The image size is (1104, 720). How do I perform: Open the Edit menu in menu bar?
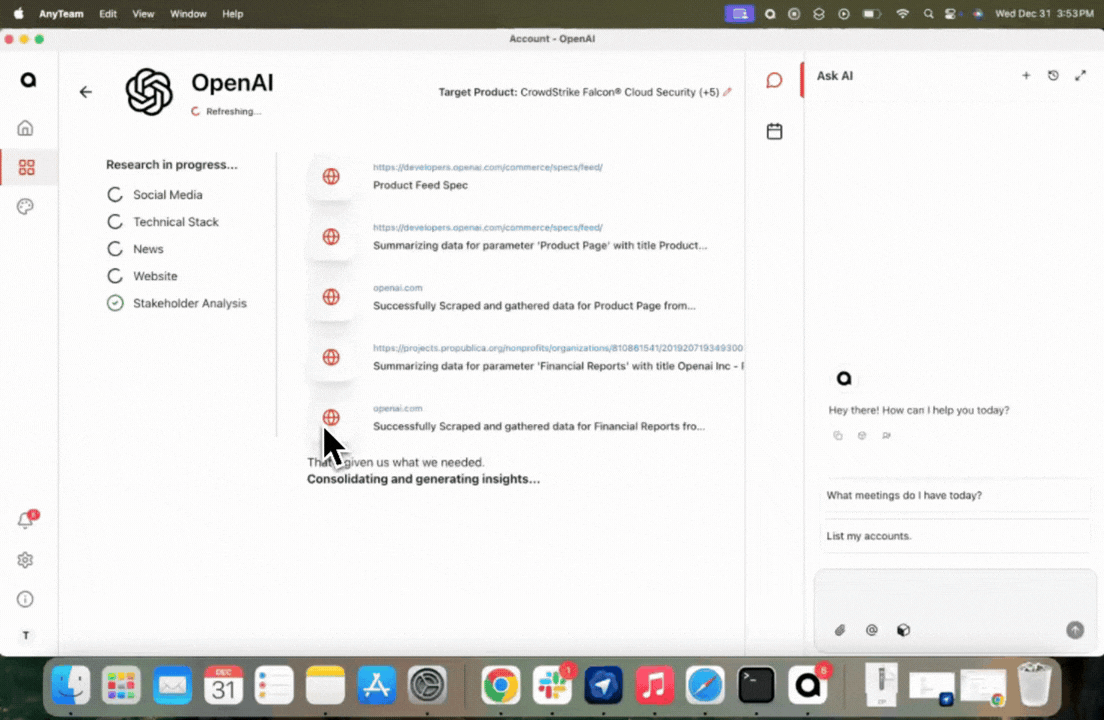(108, 14)
